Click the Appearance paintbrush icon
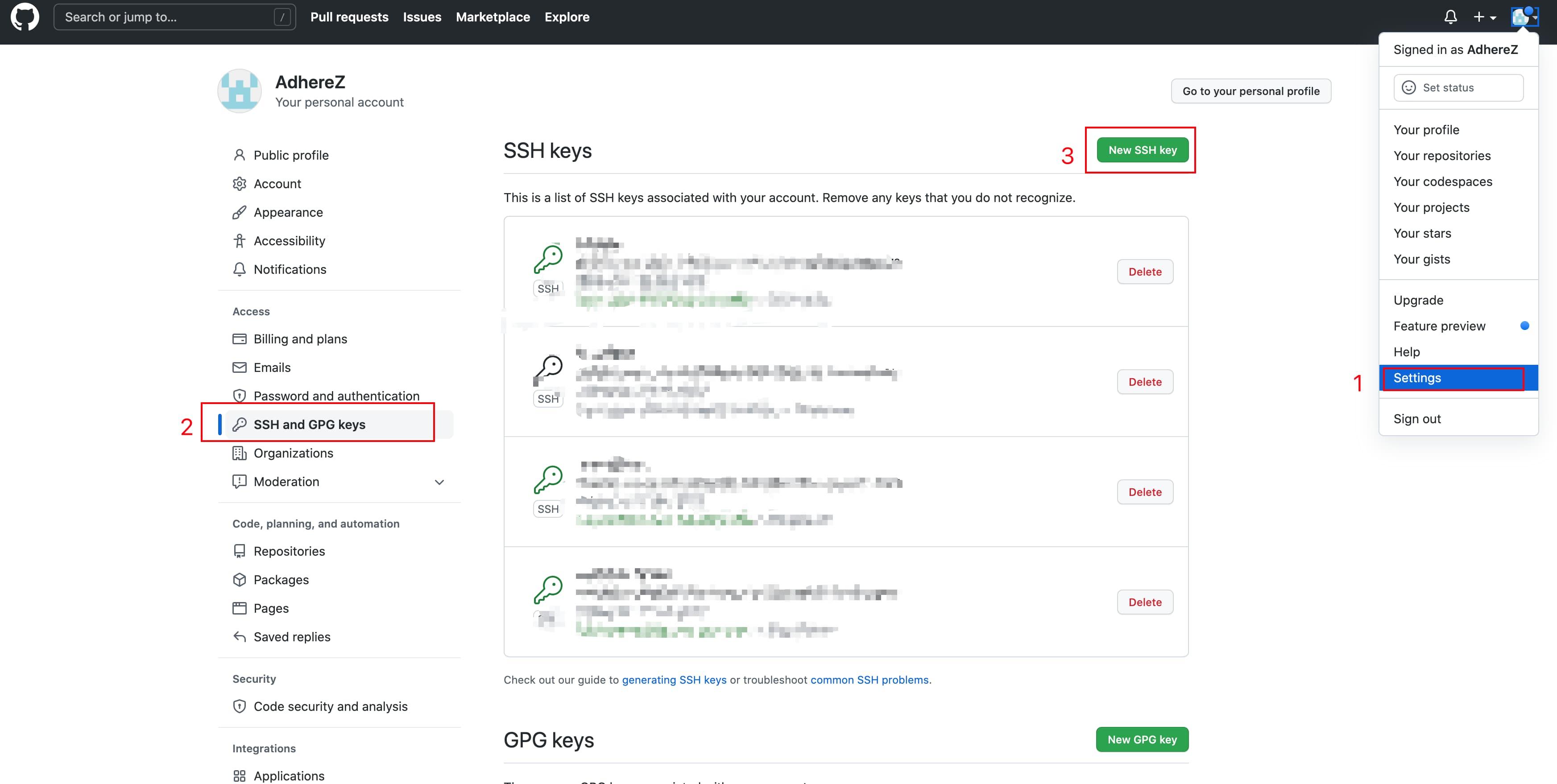Screen dimensions: 1557x784 click(240, 212)
